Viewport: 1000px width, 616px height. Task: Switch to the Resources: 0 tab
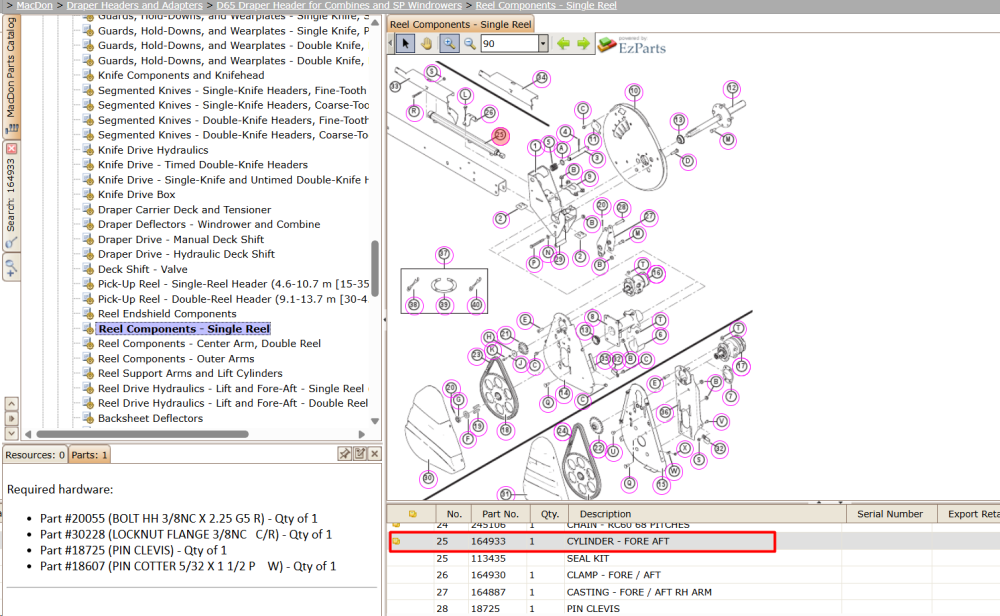(x=34, y=455)
